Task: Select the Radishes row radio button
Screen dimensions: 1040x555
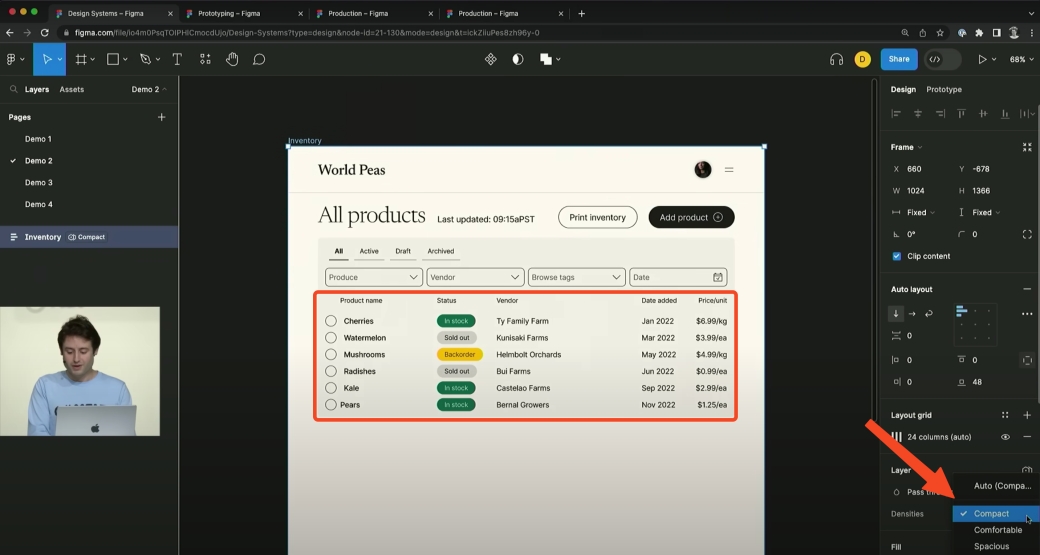Action: (x=331, y=371)
